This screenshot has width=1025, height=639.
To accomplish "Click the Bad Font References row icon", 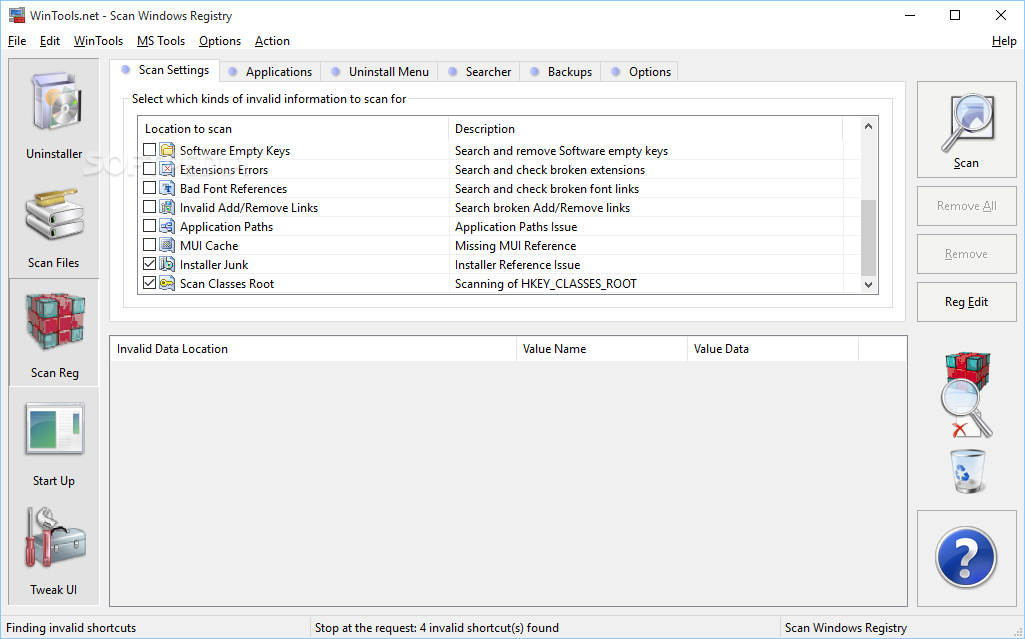I will pyautogui.click(x=167, y=188).
